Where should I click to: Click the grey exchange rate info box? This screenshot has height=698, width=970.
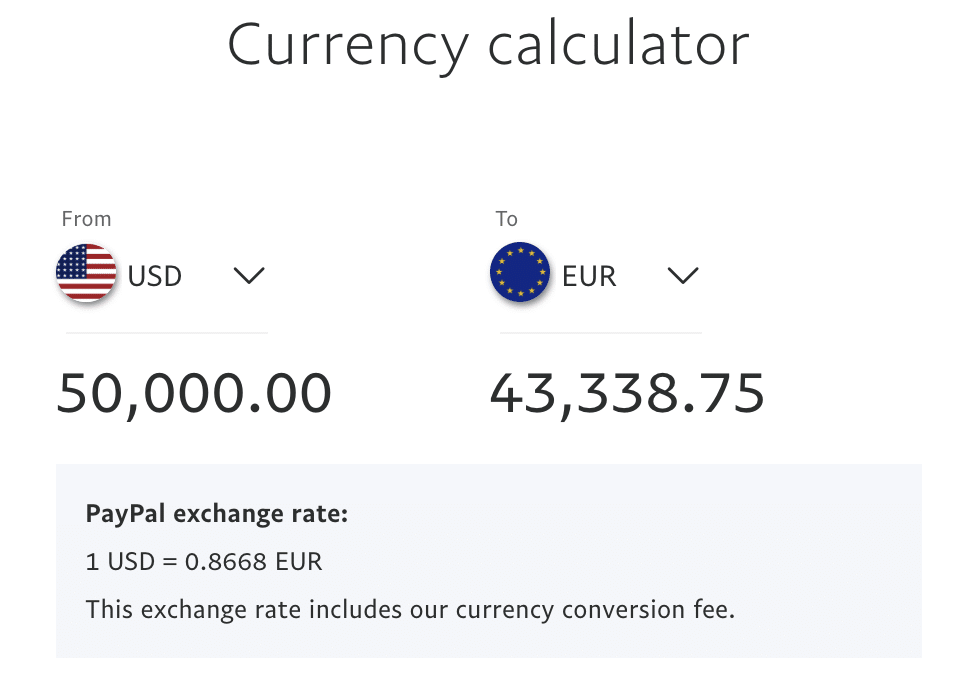[x=489, y=561]
